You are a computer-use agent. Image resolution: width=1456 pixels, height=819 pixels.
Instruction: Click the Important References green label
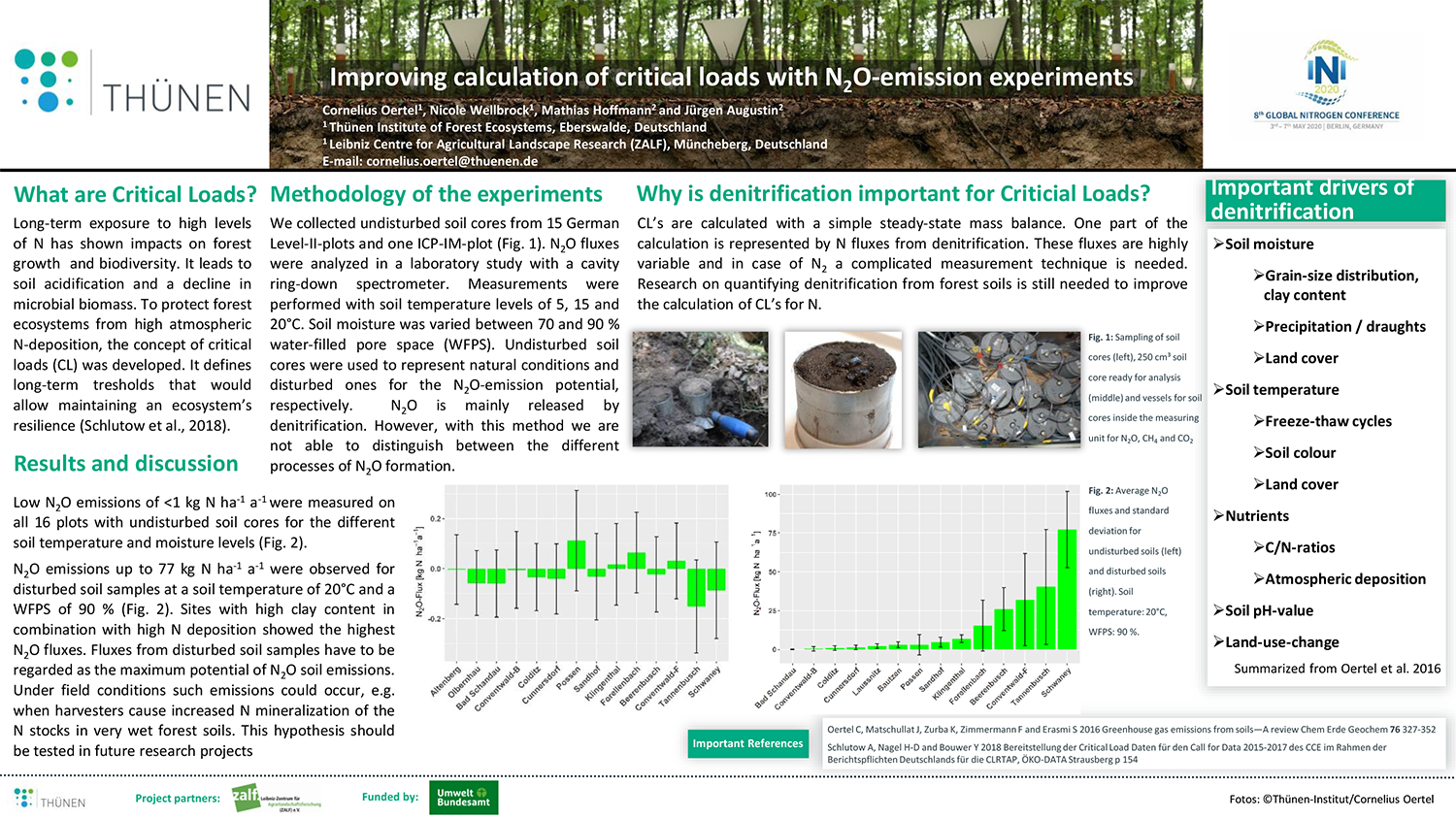[x=747, y=744]
